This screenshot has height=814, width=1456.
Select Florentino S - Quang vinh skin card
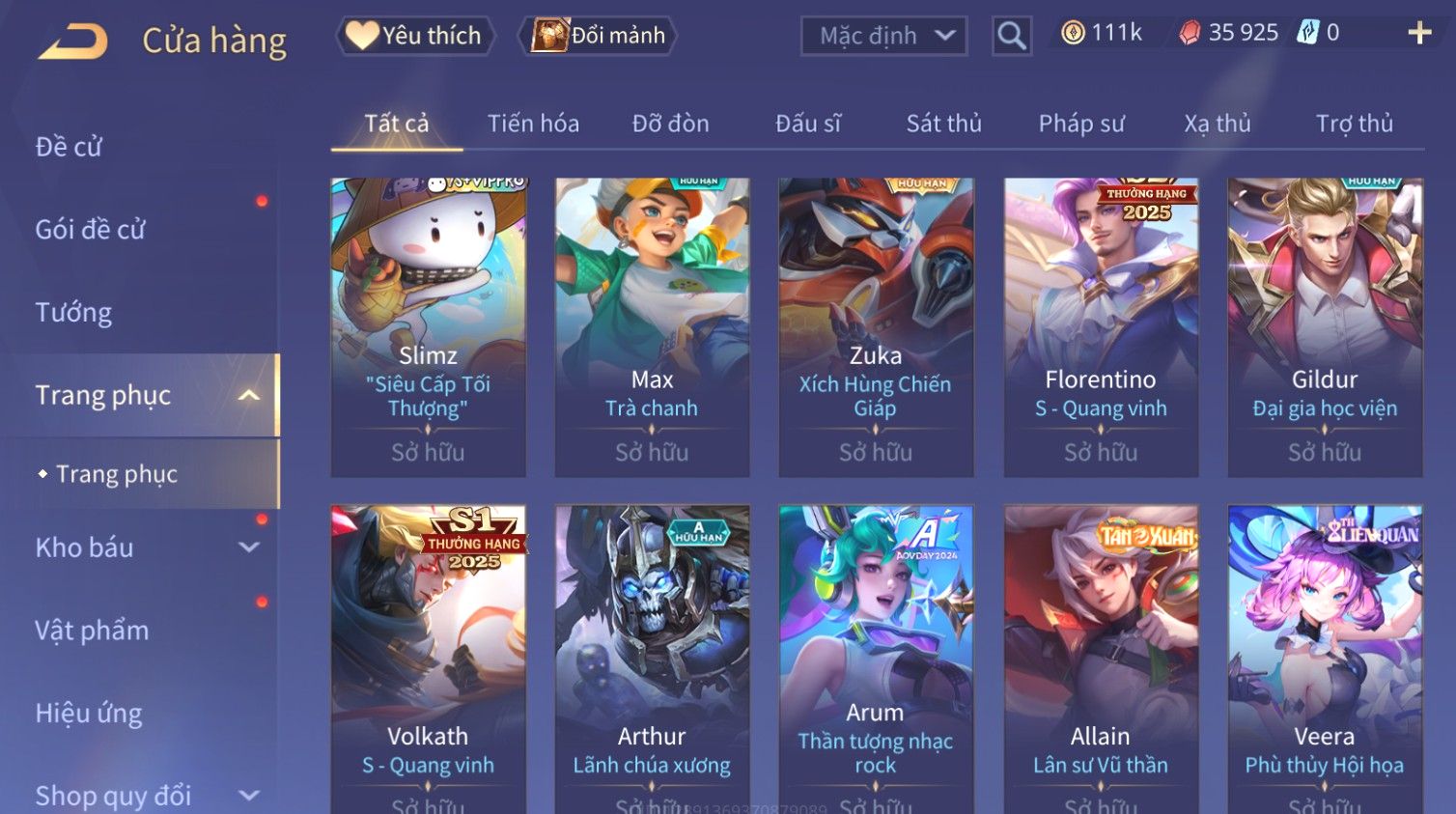pyautogui.click(x=1101, y=327)
